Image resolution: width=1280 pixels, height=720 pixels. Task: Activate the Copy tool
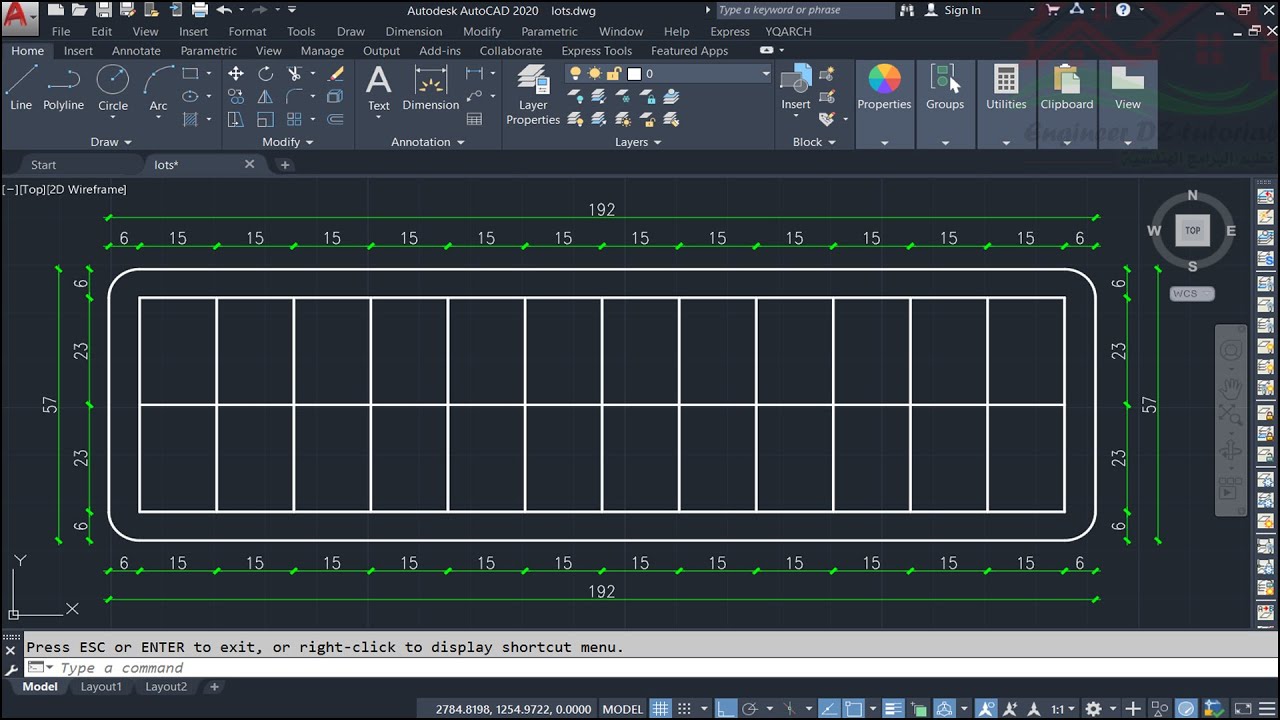(x=236, y=97)
